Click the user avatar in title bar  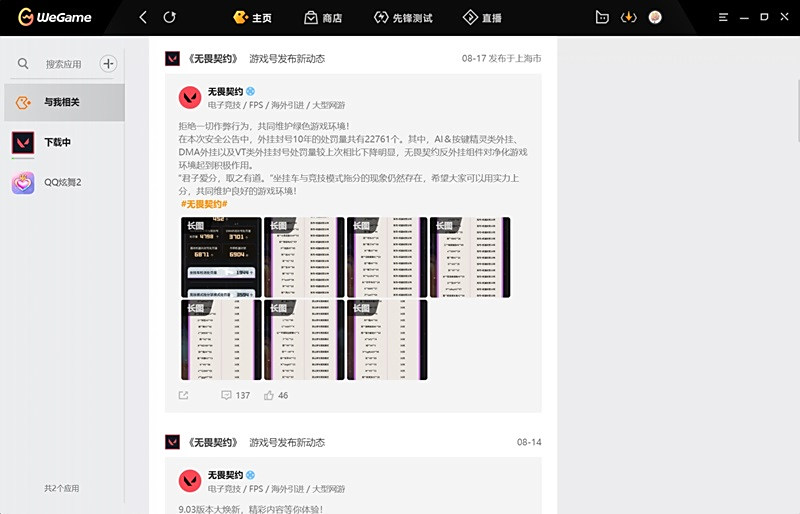[656, 17]
